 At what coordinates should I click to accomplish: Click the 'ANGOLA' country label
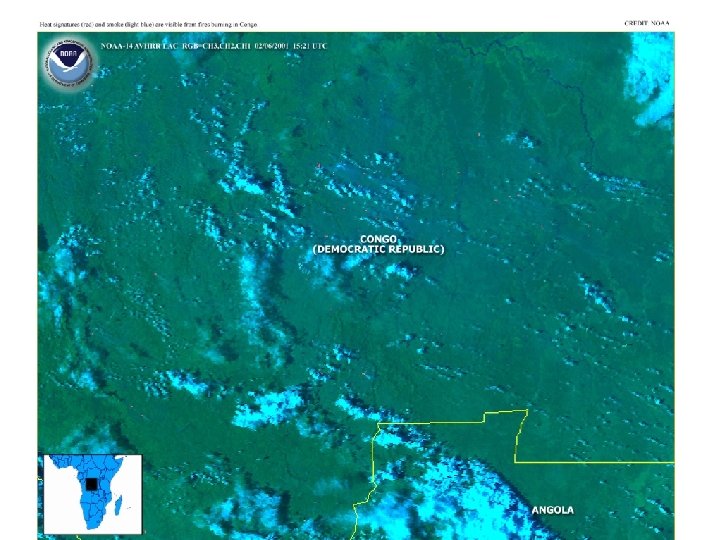552,510
